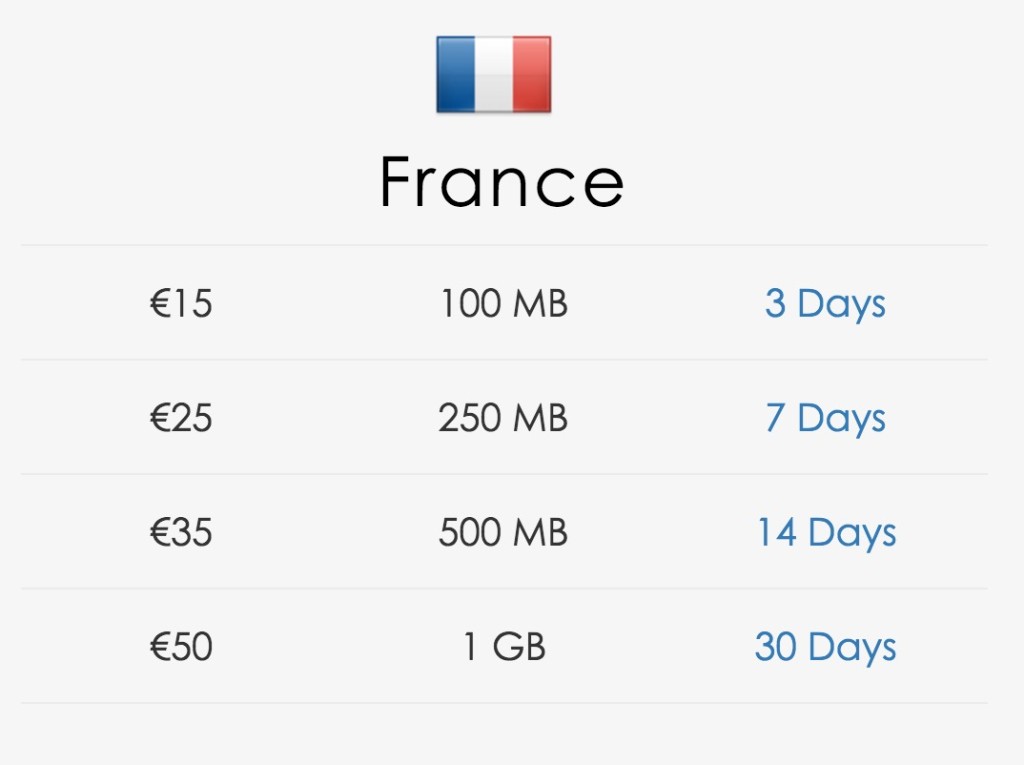Image resolution: width=1024 pixels, height=765 pixels.
Task: Select the €35 price
Action: tap(181, 532)
